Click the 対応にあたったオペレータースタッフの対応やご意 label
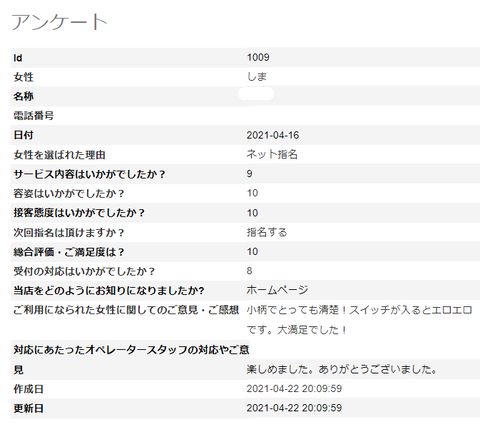Screen dimensions: 480x427 (131, 350)
